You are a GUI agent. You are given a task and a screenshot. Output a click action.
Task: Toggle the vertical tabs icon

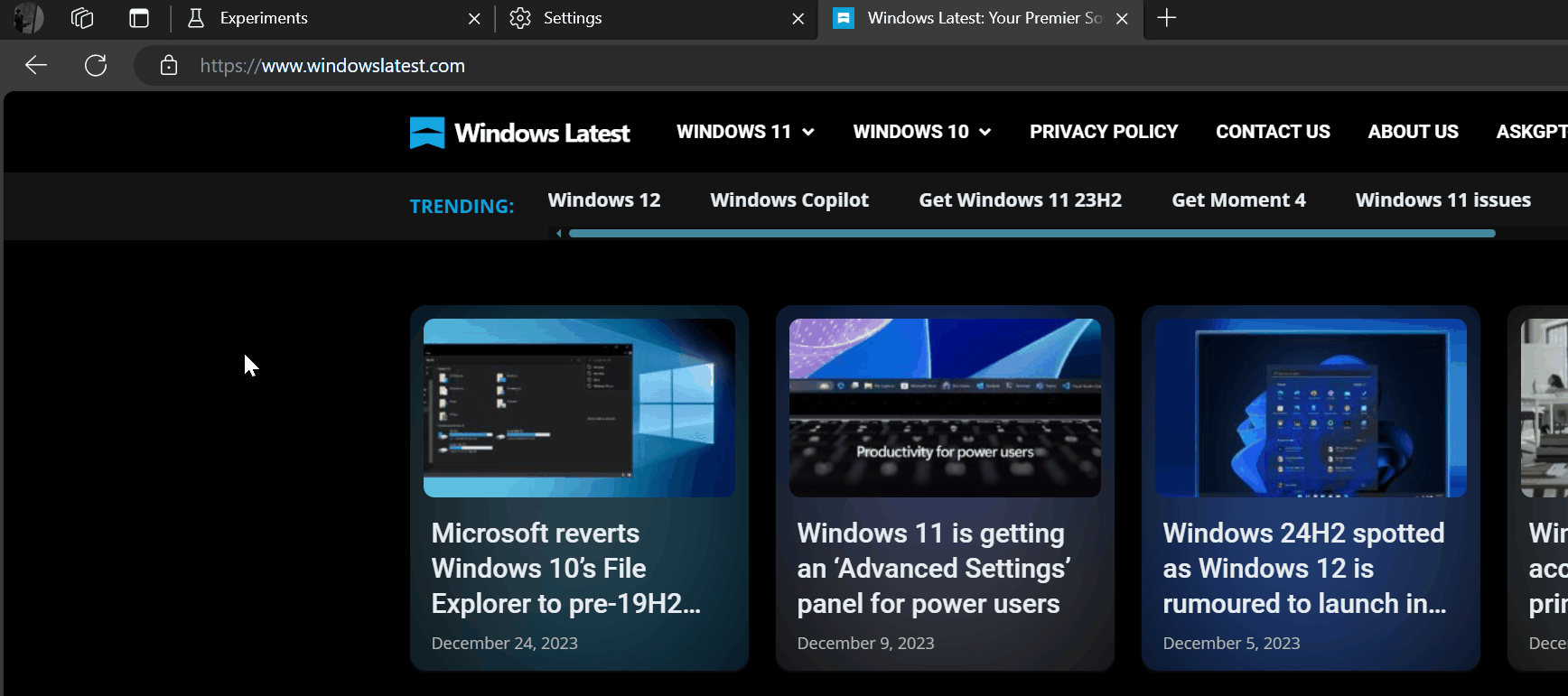(x=139, y=18)
